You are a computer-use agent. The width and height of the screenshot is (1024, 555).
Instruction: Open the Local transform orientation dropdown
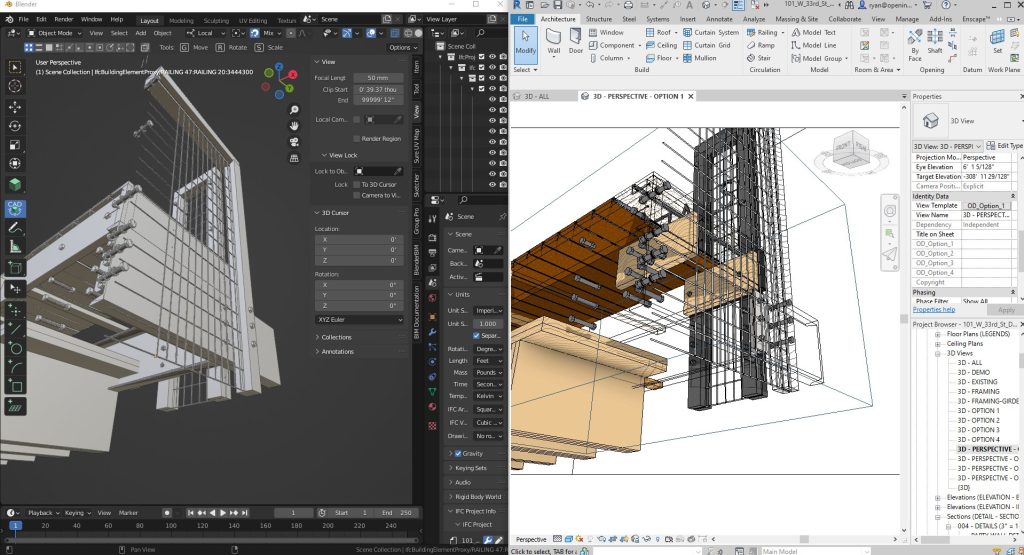click(x=204, y=33)
